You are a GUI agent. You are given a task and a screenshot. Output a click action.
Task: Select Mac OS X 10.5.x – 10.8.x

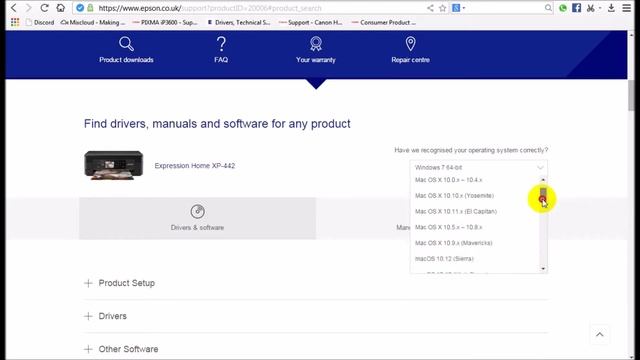(449, 227)
